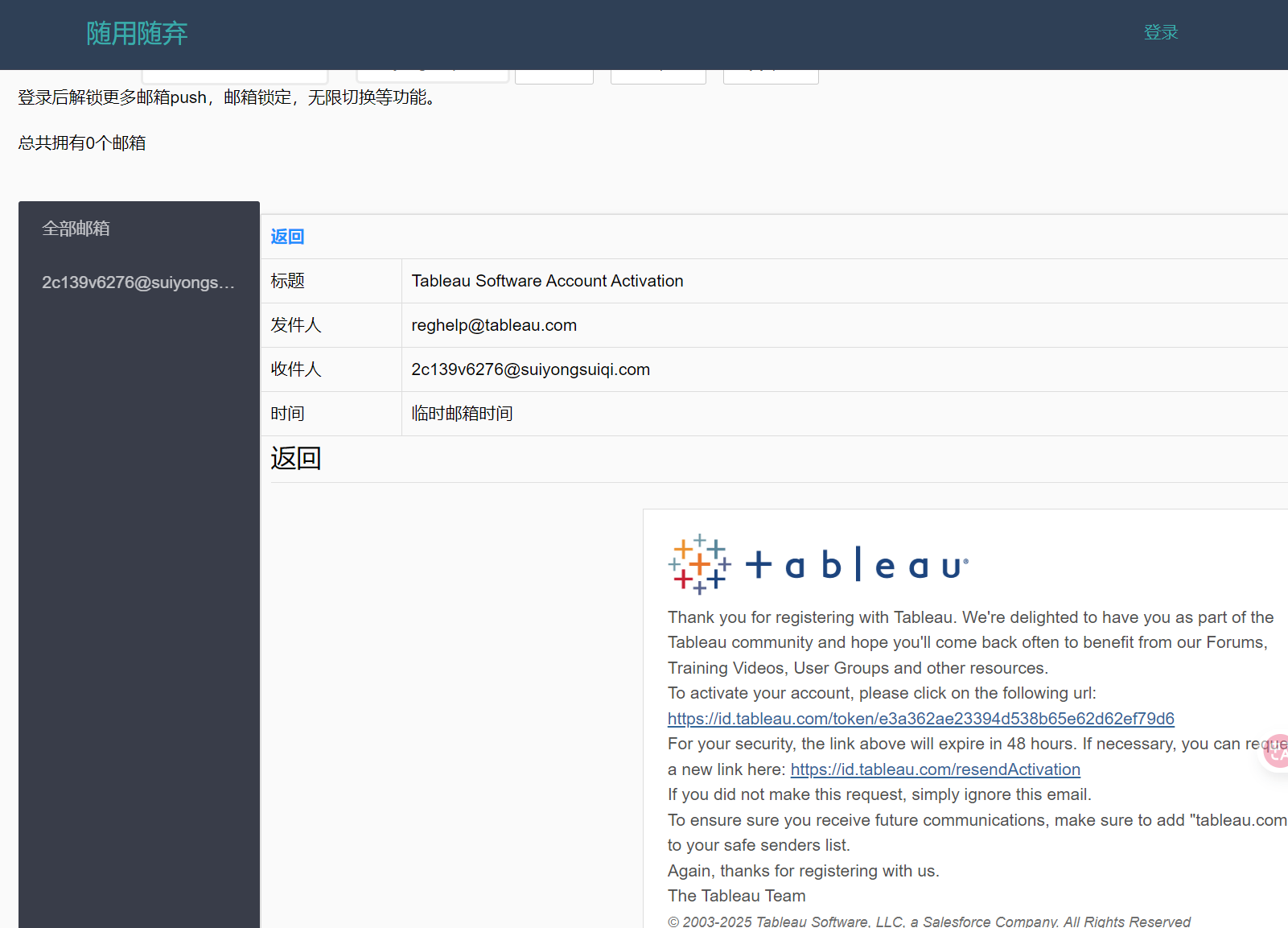Click the 总共拥有0个邮箱 text

[82, 143]
